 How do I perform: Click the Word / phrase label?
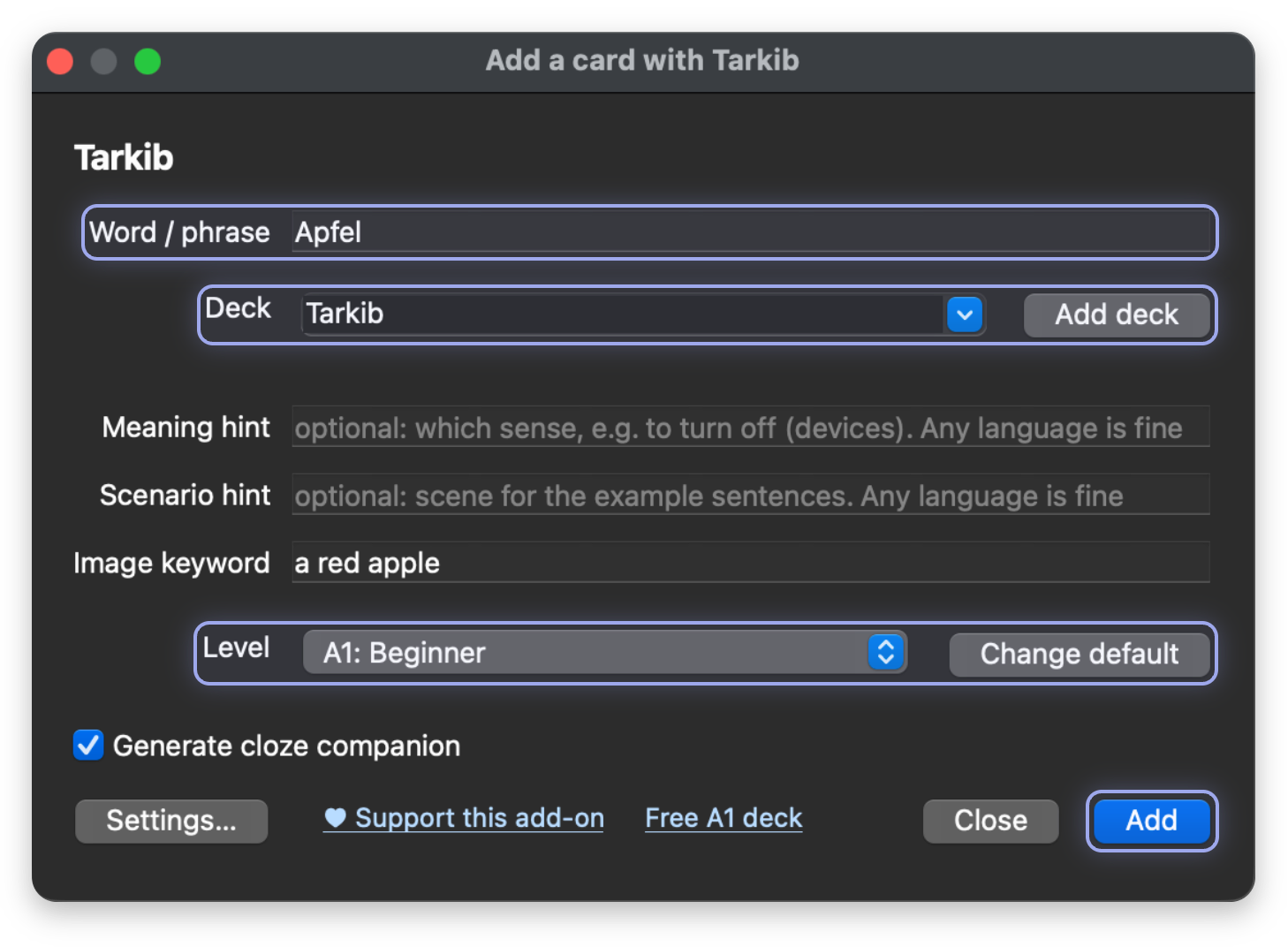click(179, 232)
